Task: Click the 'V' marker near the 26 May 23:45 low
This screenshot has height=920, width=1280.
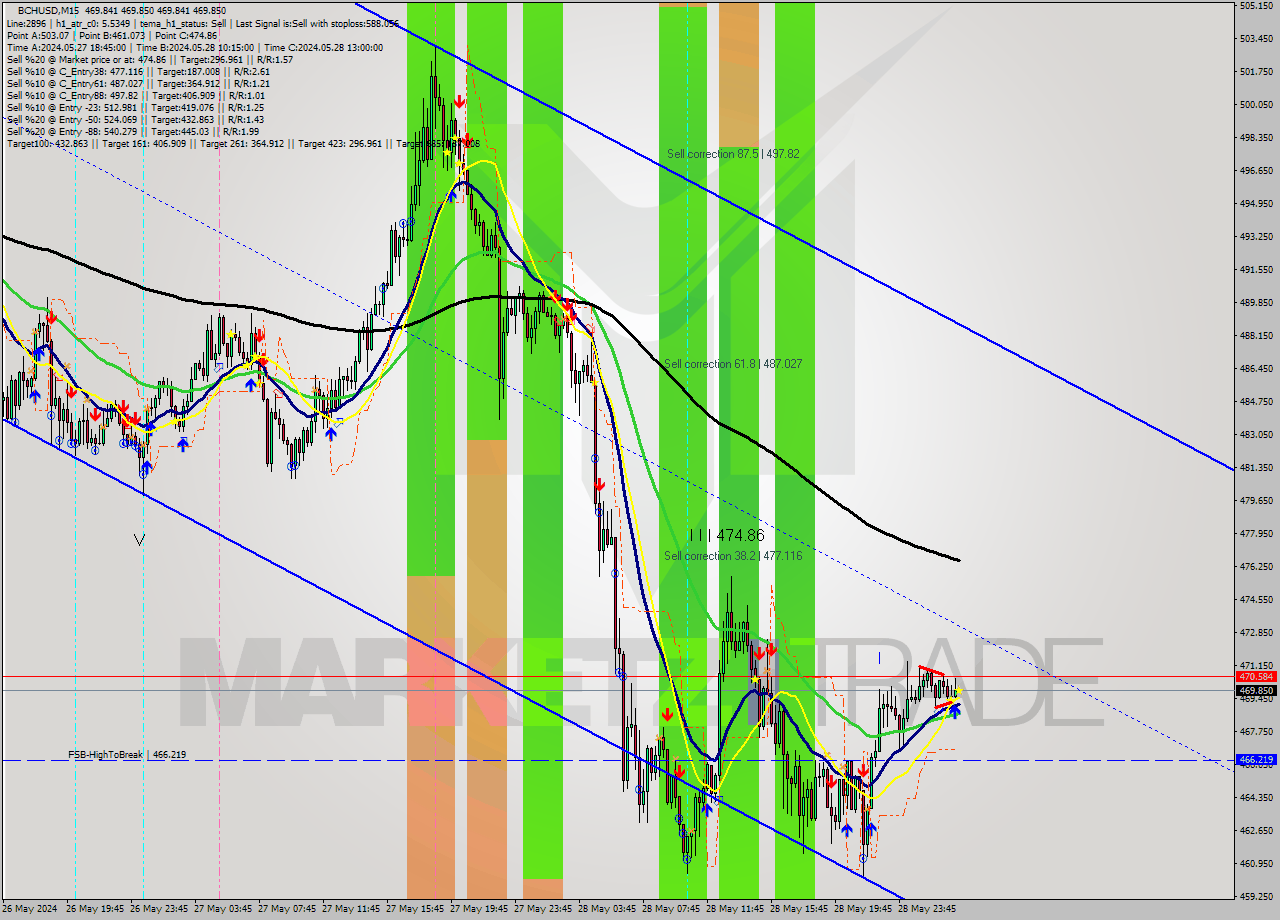Action: pyautogui.click(x=139, y=540)
